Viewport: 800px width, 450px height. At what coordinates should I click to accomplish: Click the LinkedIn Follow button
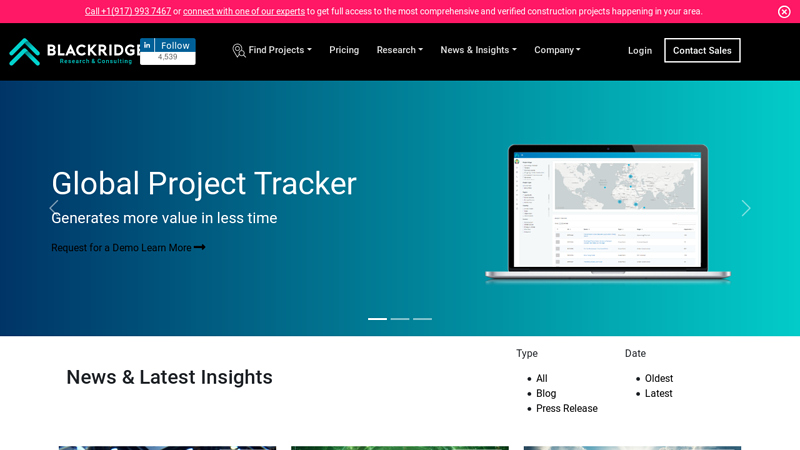[x=167, y=45]
